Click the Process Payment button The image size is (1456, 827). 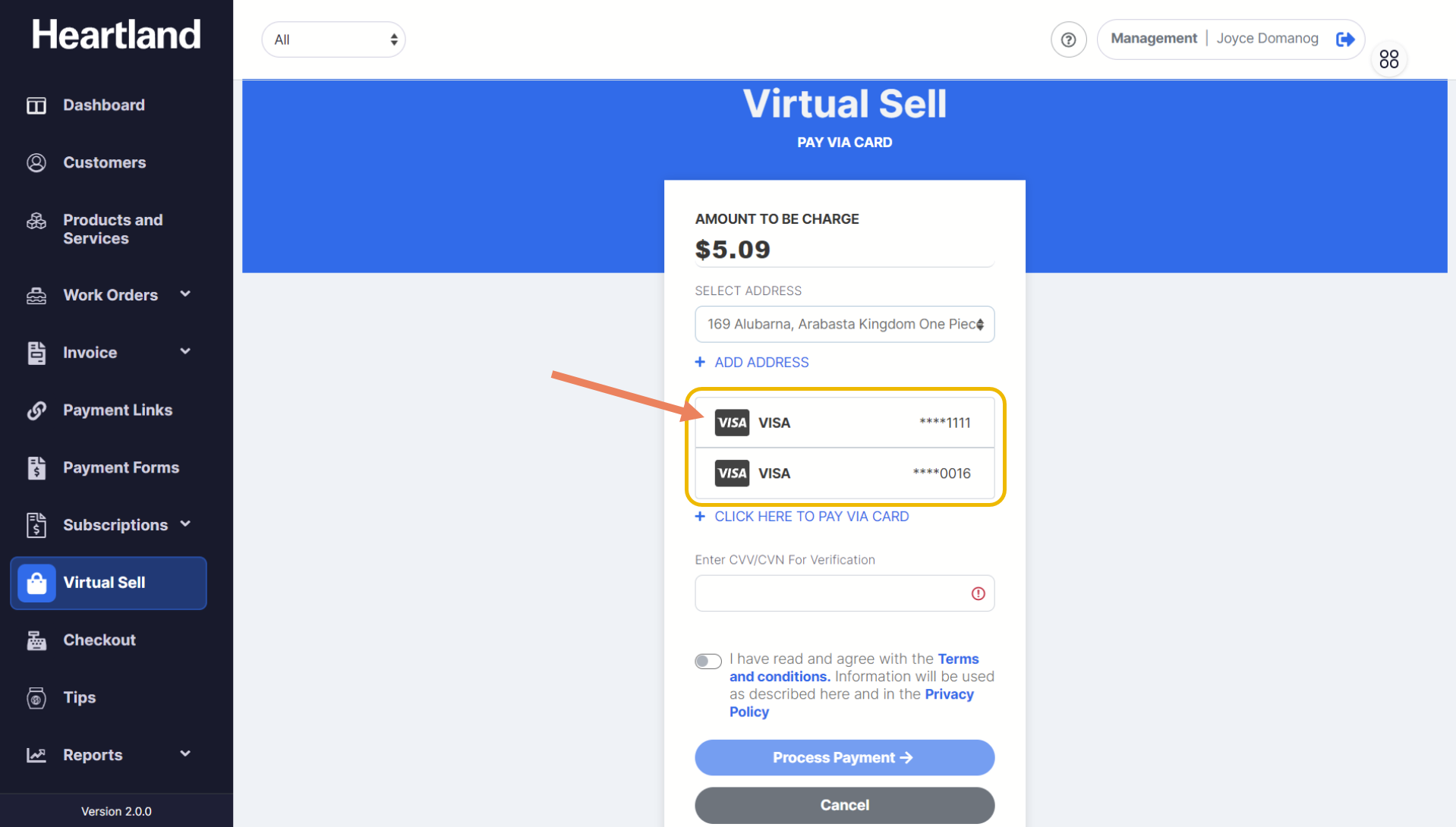(844, 758)
